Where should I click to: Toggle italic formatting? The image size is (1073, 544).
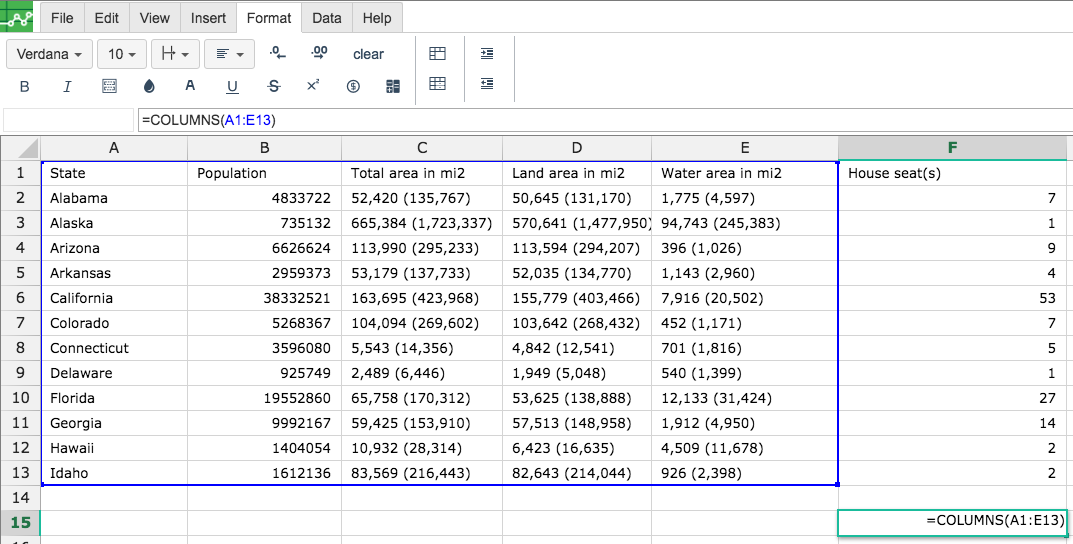[68, 87]
